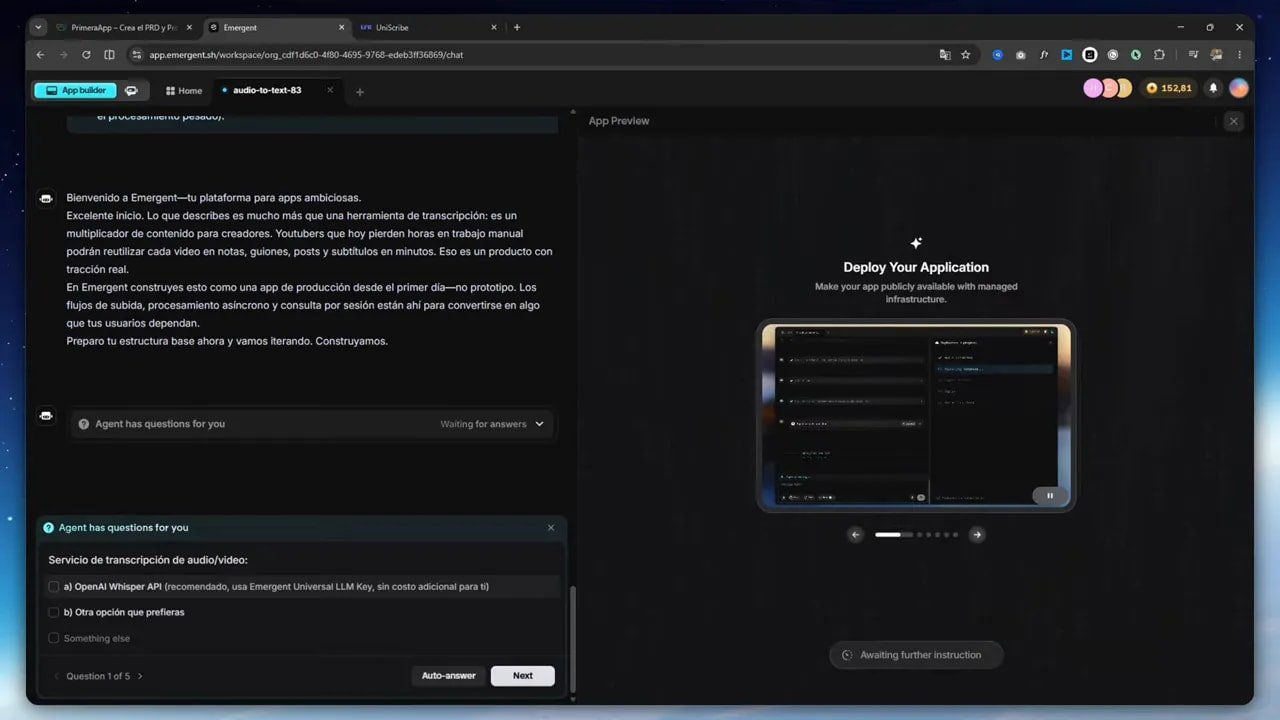Add a new workspace tab with plus icon
Viewport: 1280px width, 720px height.
click(x=360, y=92)
